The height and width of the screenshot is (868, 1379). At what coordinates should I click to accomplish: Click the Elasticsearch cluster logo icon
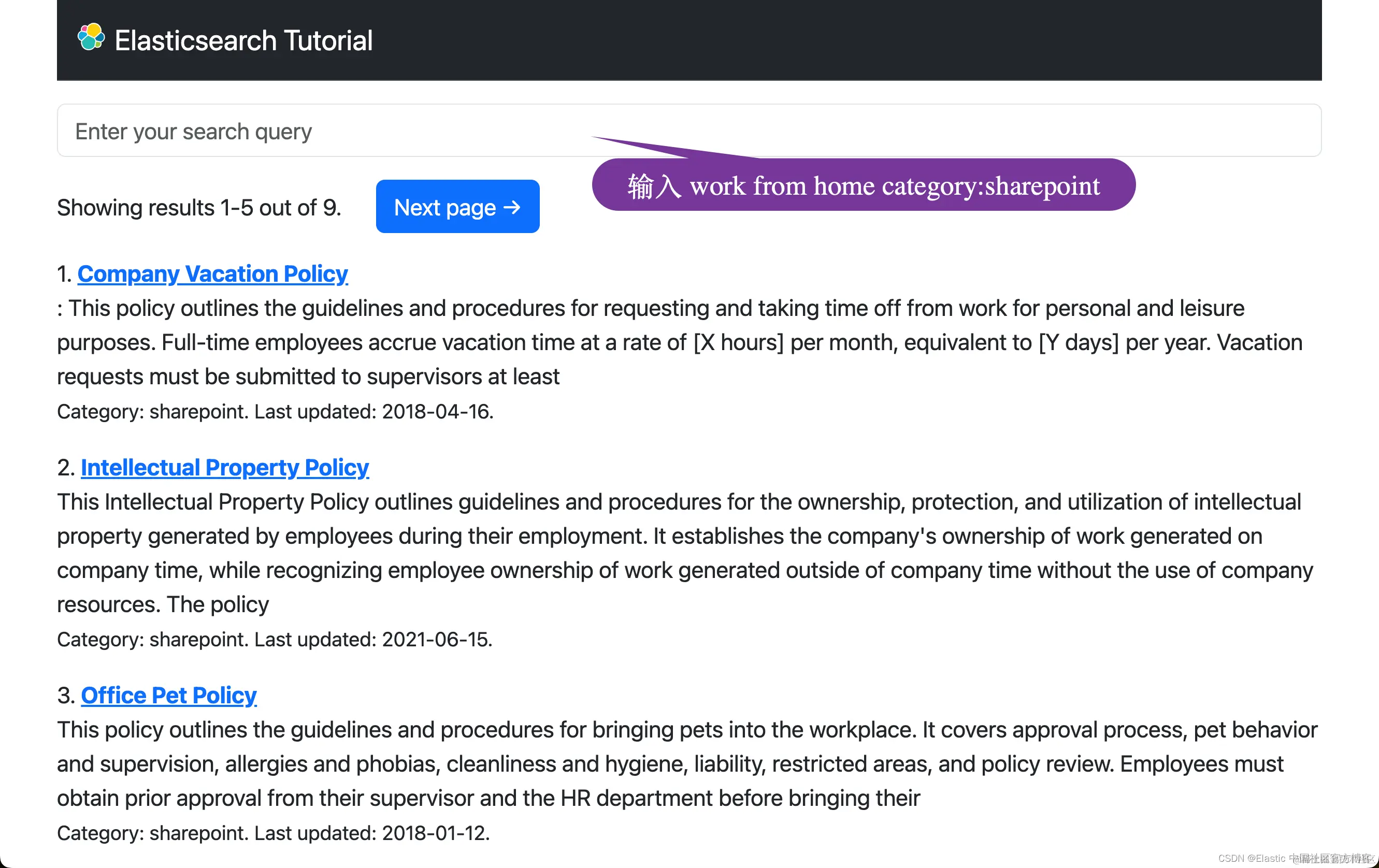pyautogui.click(x=91, y=38)
